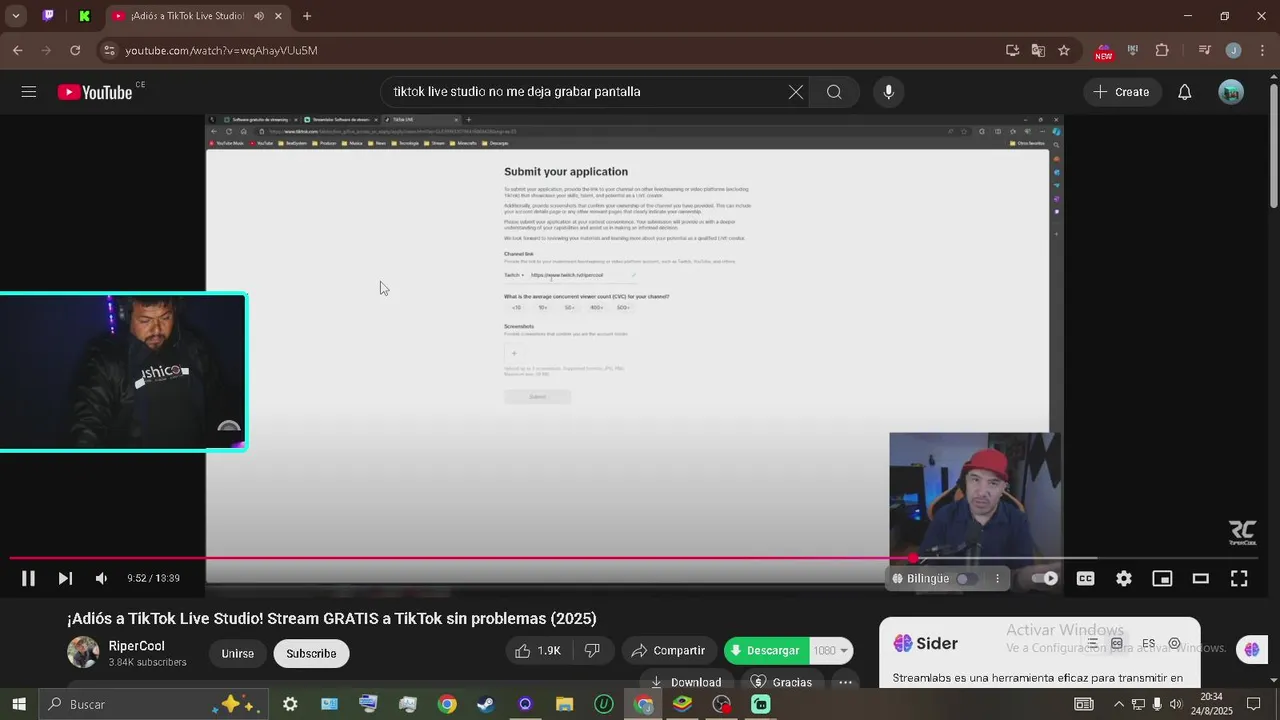Open the Sider panel settings icon
1280x720 pixels.
click(x=1175, y=644)
